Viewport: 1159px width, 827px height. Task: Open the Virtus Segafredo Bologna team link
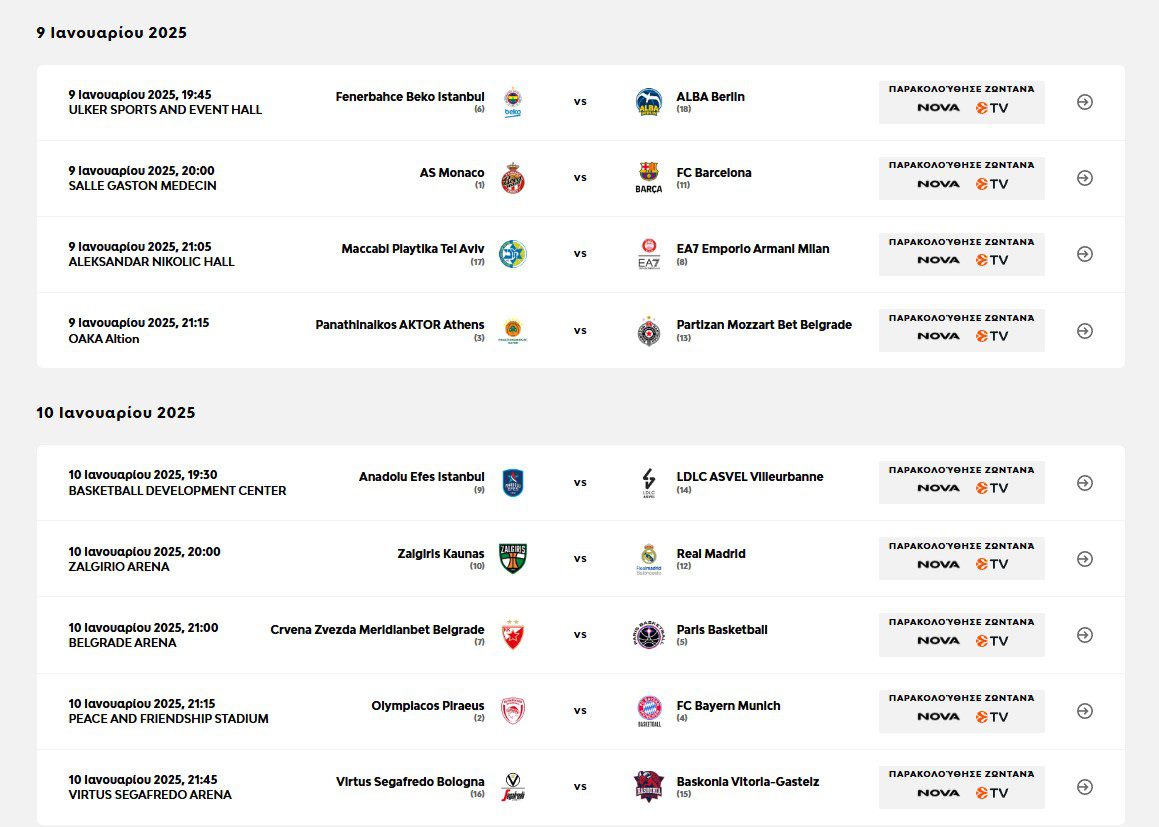(410, 782)
